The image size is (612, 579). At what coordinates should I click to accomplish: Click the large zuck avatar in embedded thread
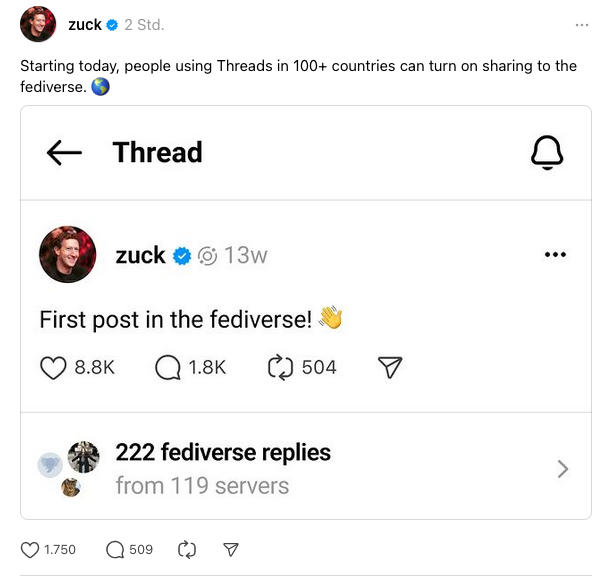pos(68,255)
